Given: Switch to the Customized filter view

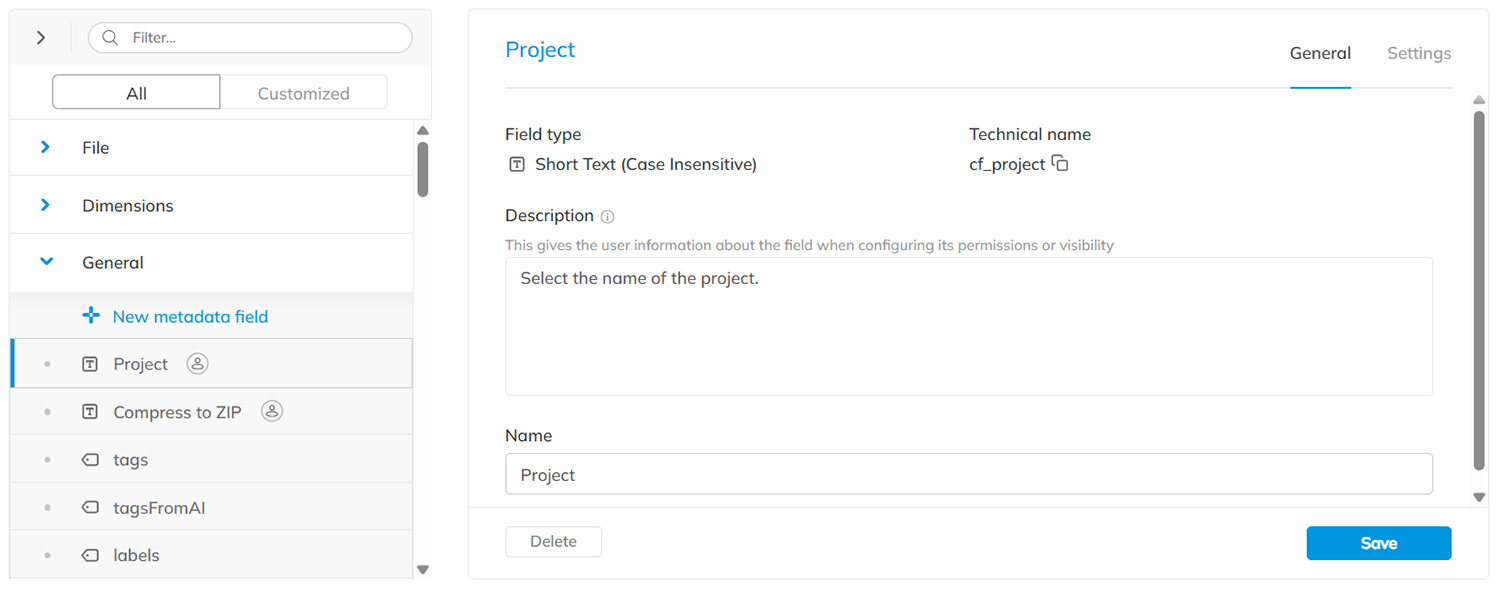Looking at the screenshot, I should point(303,92).
